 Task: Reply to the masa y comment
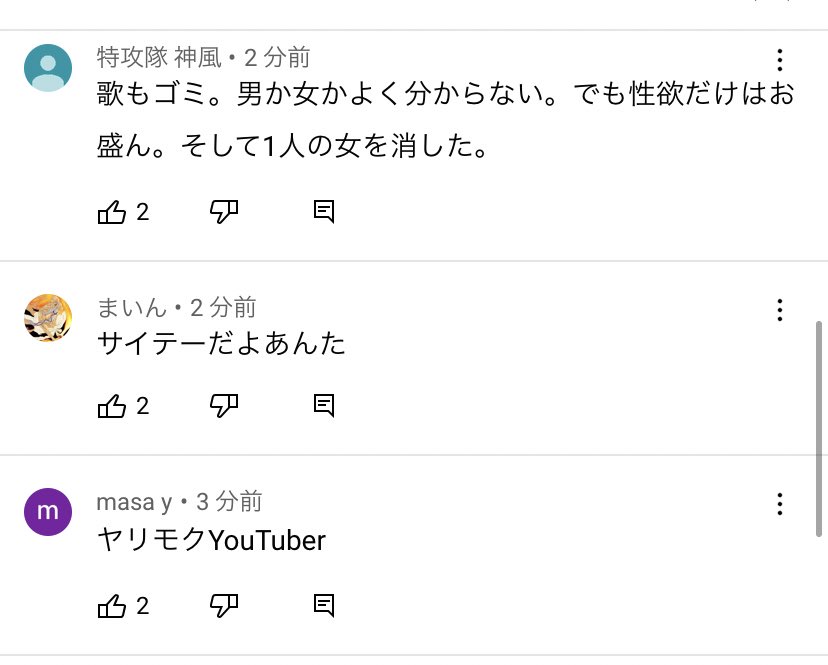(x=323, y=605)
